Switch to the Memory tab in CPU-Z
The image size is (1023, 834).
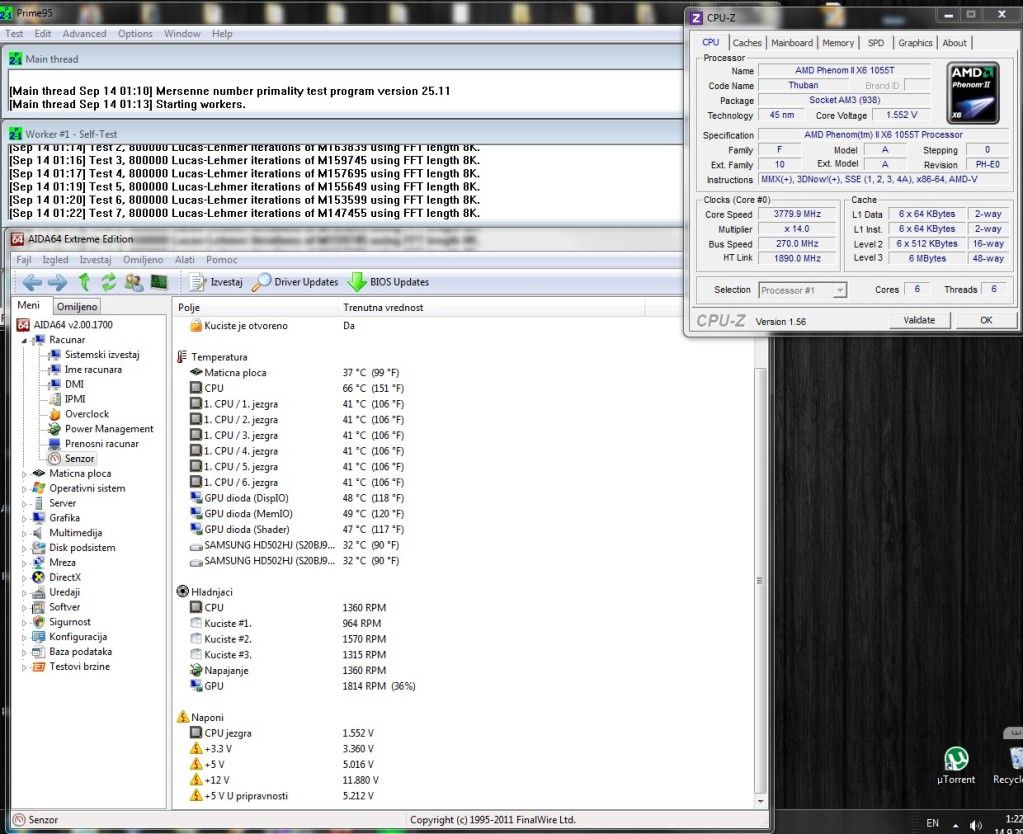(x=838, y=43)
